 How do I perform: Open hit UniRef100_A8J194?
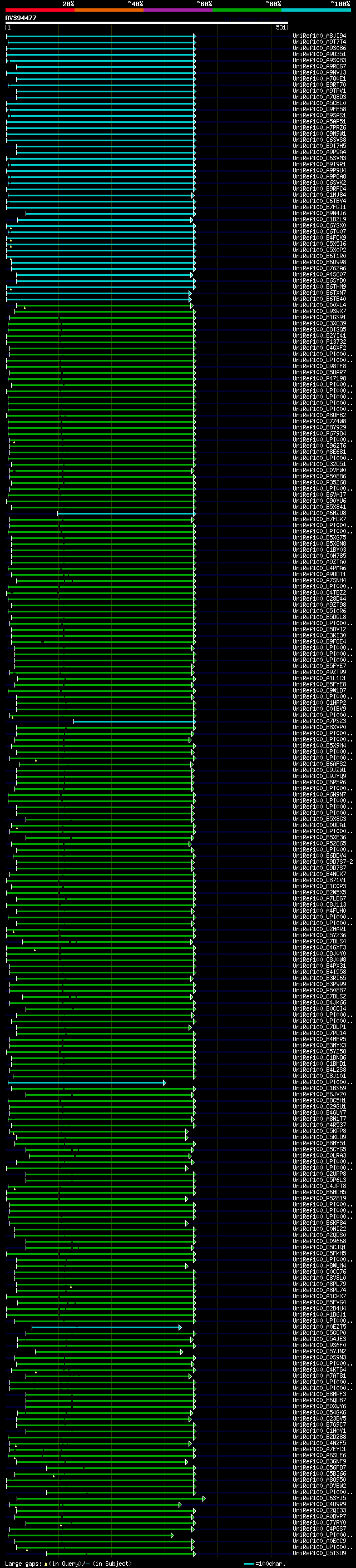pos(319,36)
